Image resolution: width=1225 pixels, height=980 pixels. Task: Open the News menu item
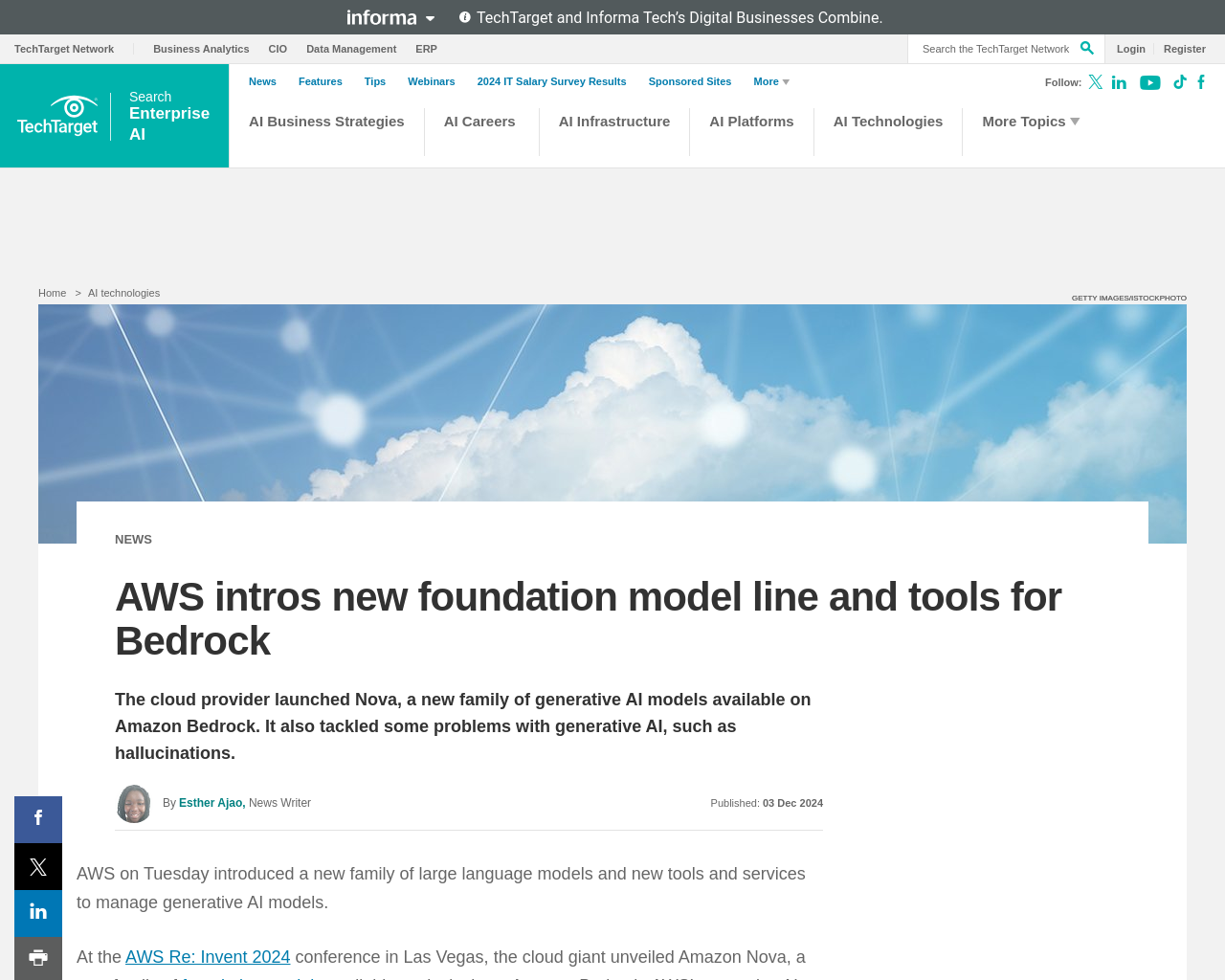(262, 81)
